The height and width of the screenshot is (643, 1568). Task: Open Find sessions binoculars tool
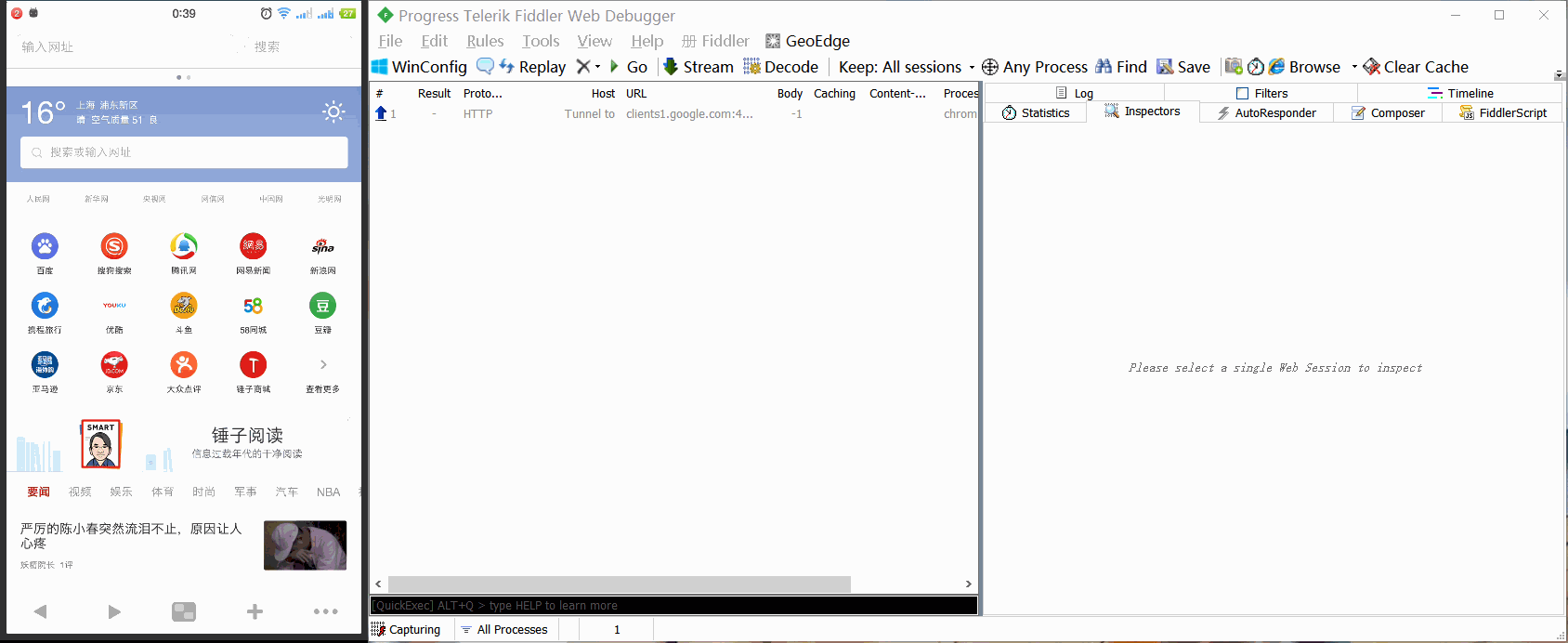1121,67
